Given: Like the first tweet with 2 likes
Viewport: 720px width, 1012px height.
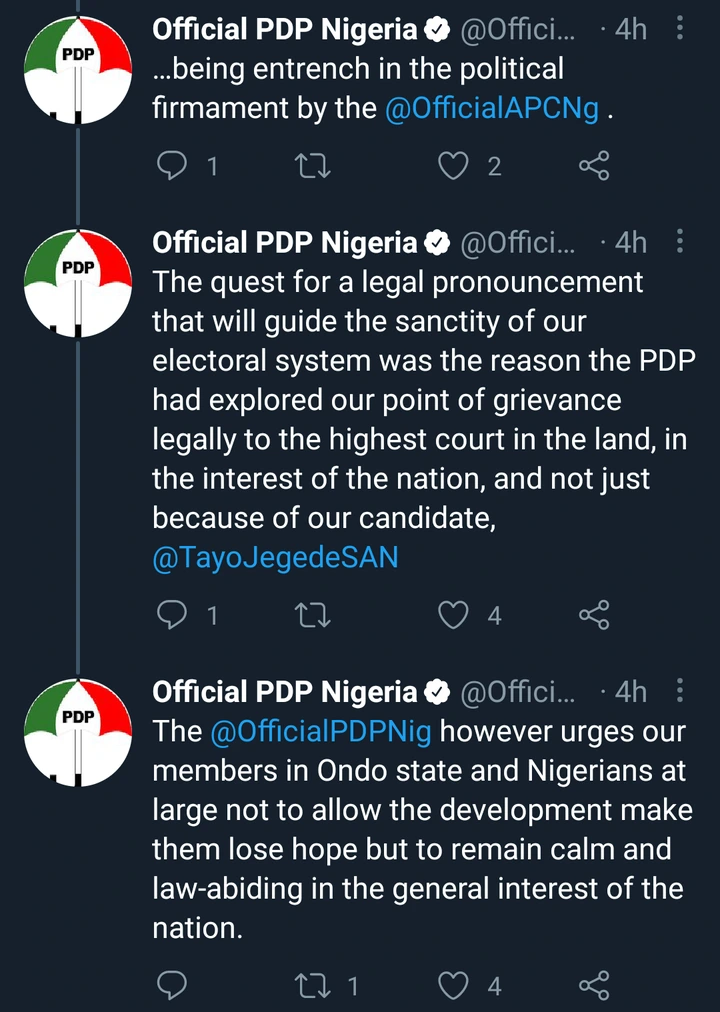Looking at the screenshot, I should (455, 166).
